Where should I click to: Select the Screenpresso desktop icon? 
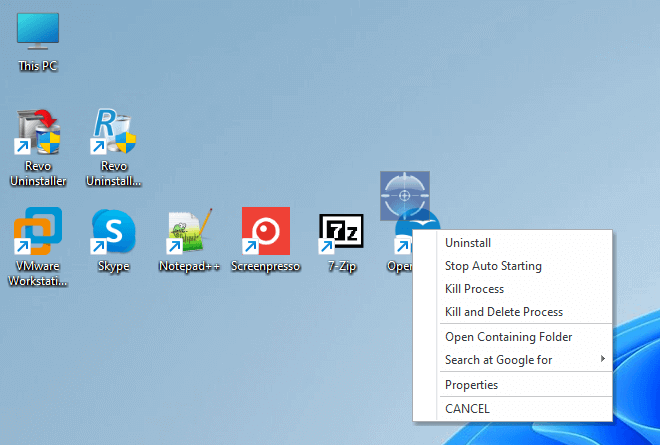(265, 232)
